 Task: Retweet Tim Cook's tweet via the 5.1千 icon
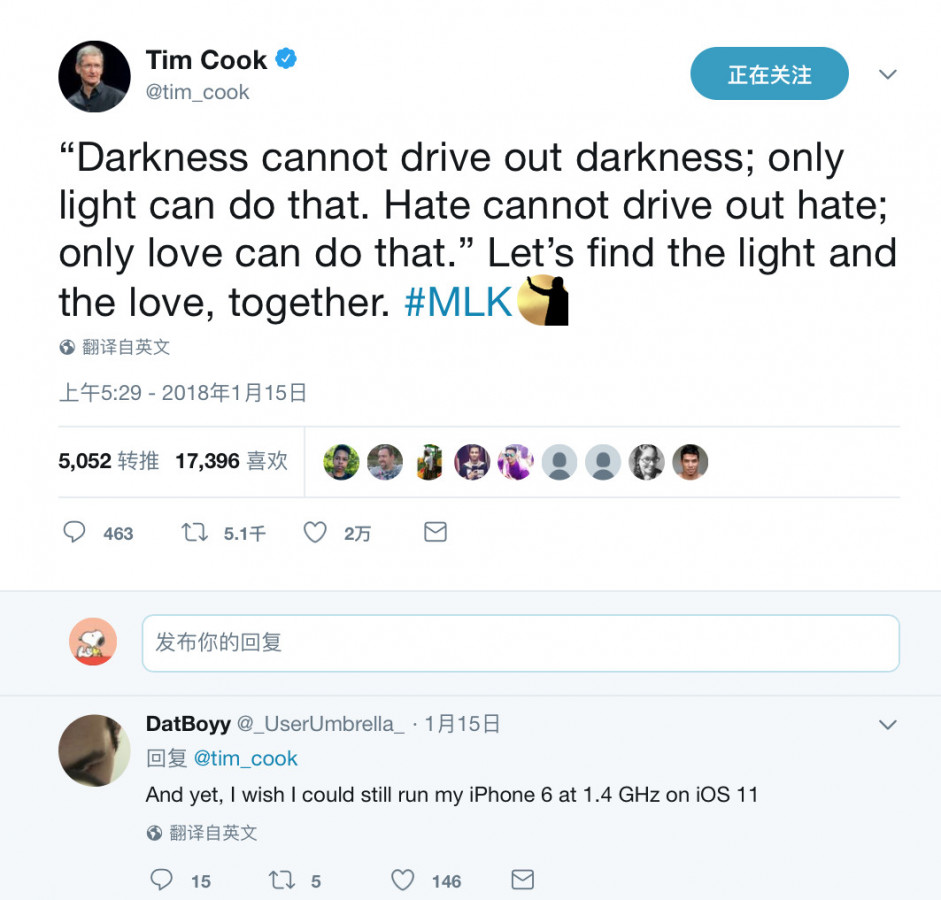click(x=194, y=532)
